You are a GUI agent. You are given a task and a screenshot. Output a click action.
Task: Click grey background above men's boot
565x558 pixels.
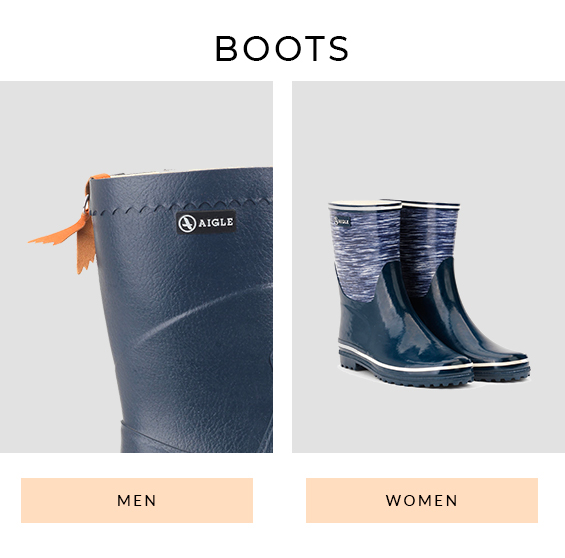pos(136,124)
